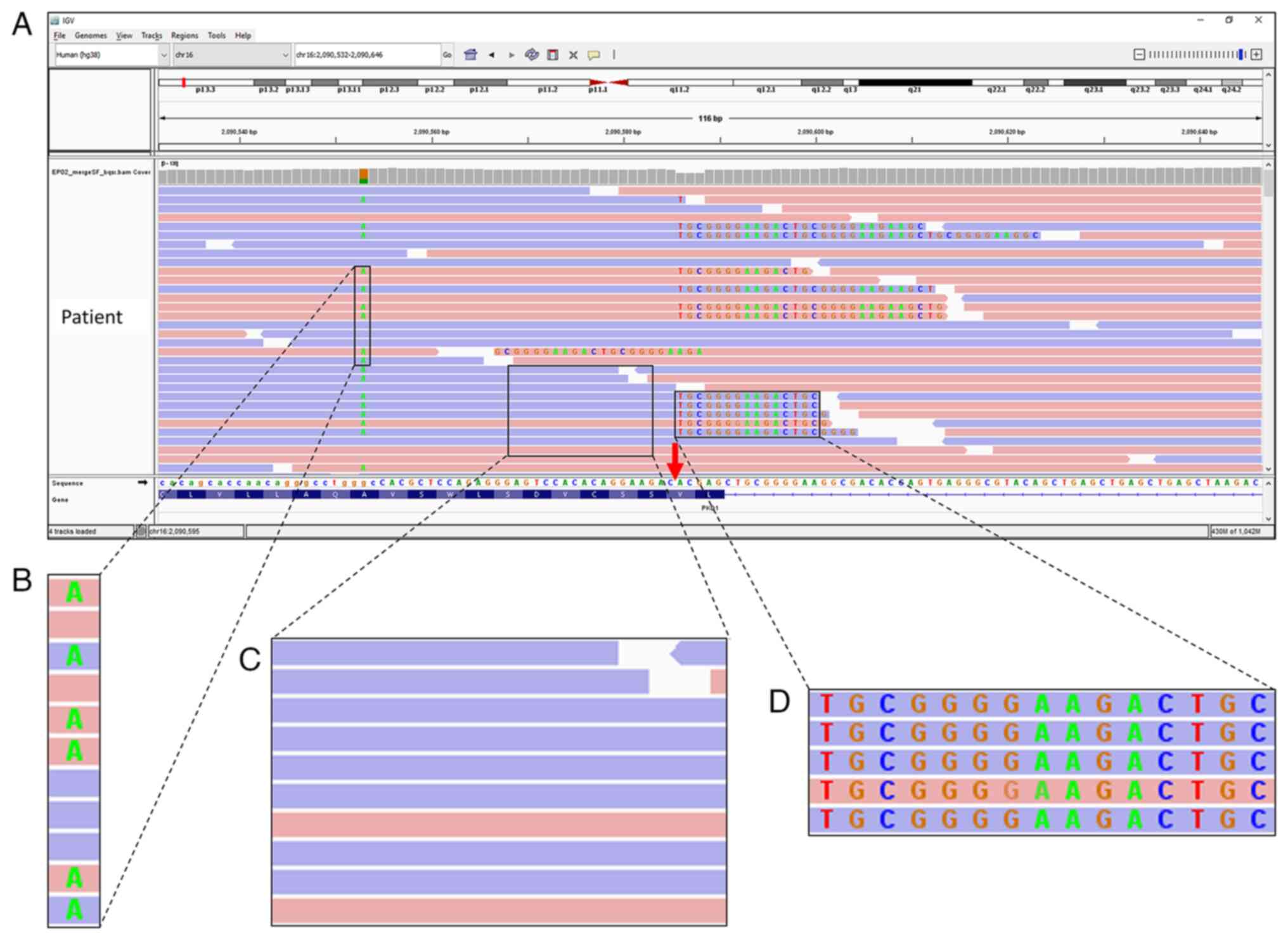The height and width of the screenshot is (940, 1288).
Task: Zoom in with the plus button
Action: (x=1256, y=55)
